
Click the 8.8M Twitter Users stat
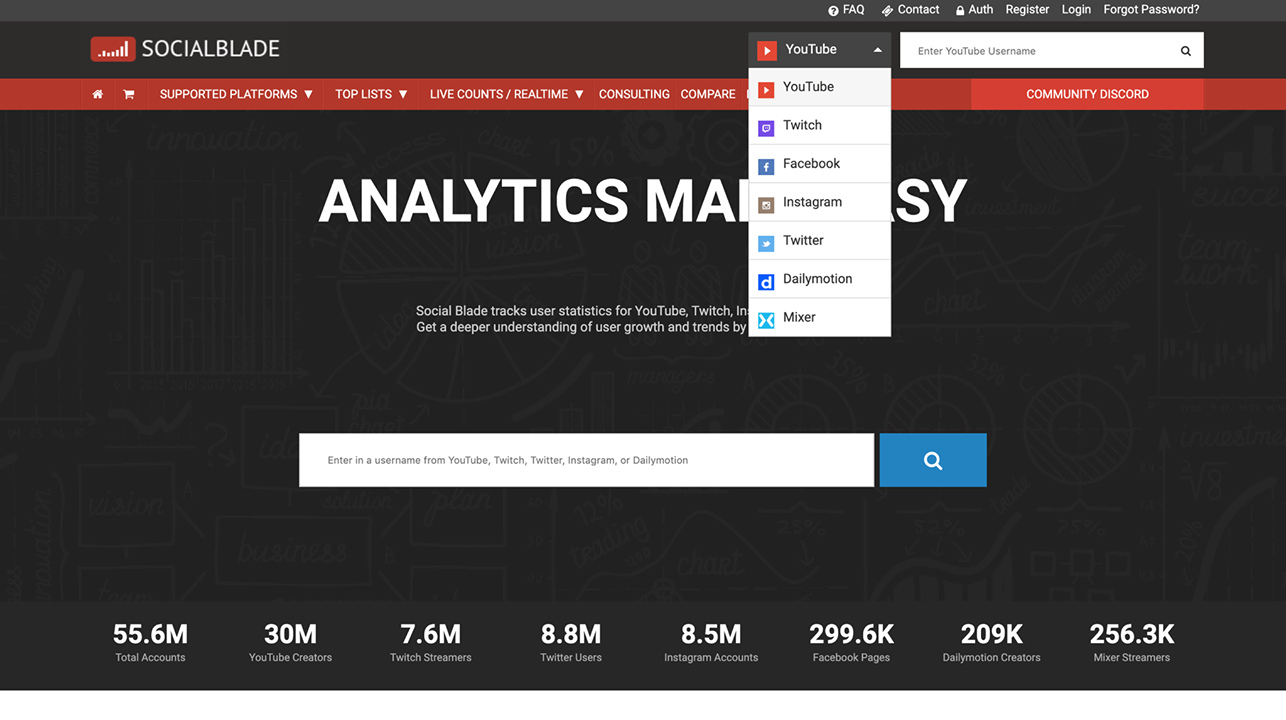click(x=571, y=642)
